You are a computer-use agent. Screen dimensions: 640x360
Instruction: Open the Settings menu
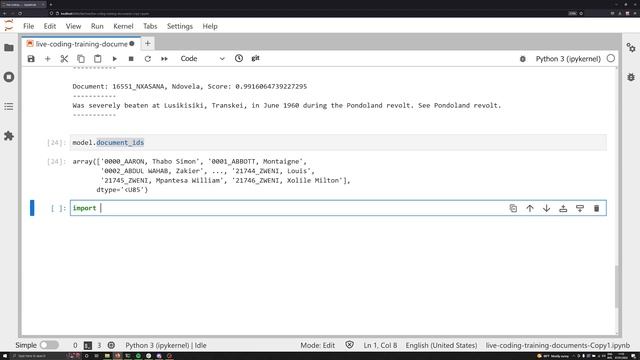(180, 26)
